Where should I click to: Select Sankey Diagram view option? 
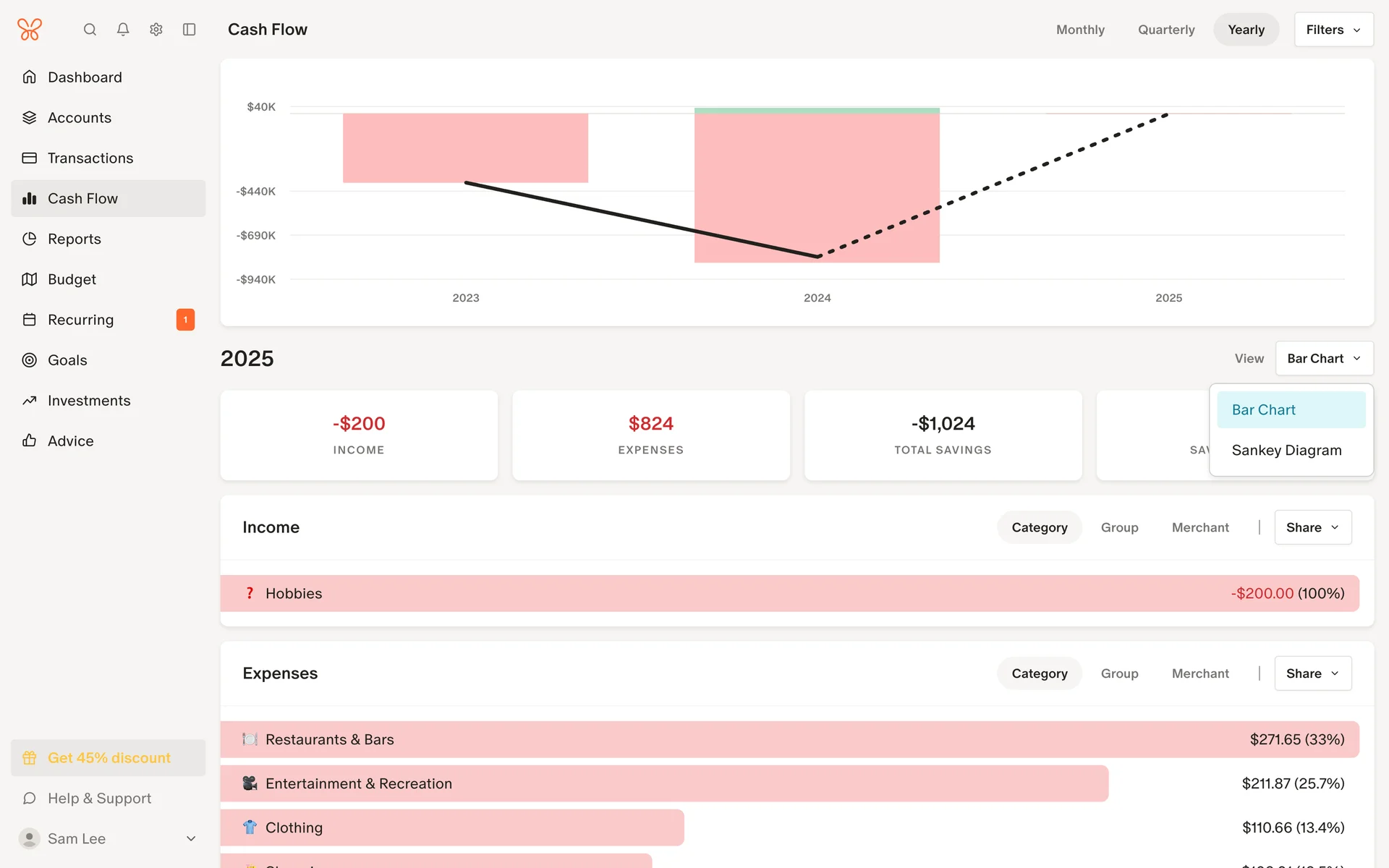click(x=1286, y=450)
